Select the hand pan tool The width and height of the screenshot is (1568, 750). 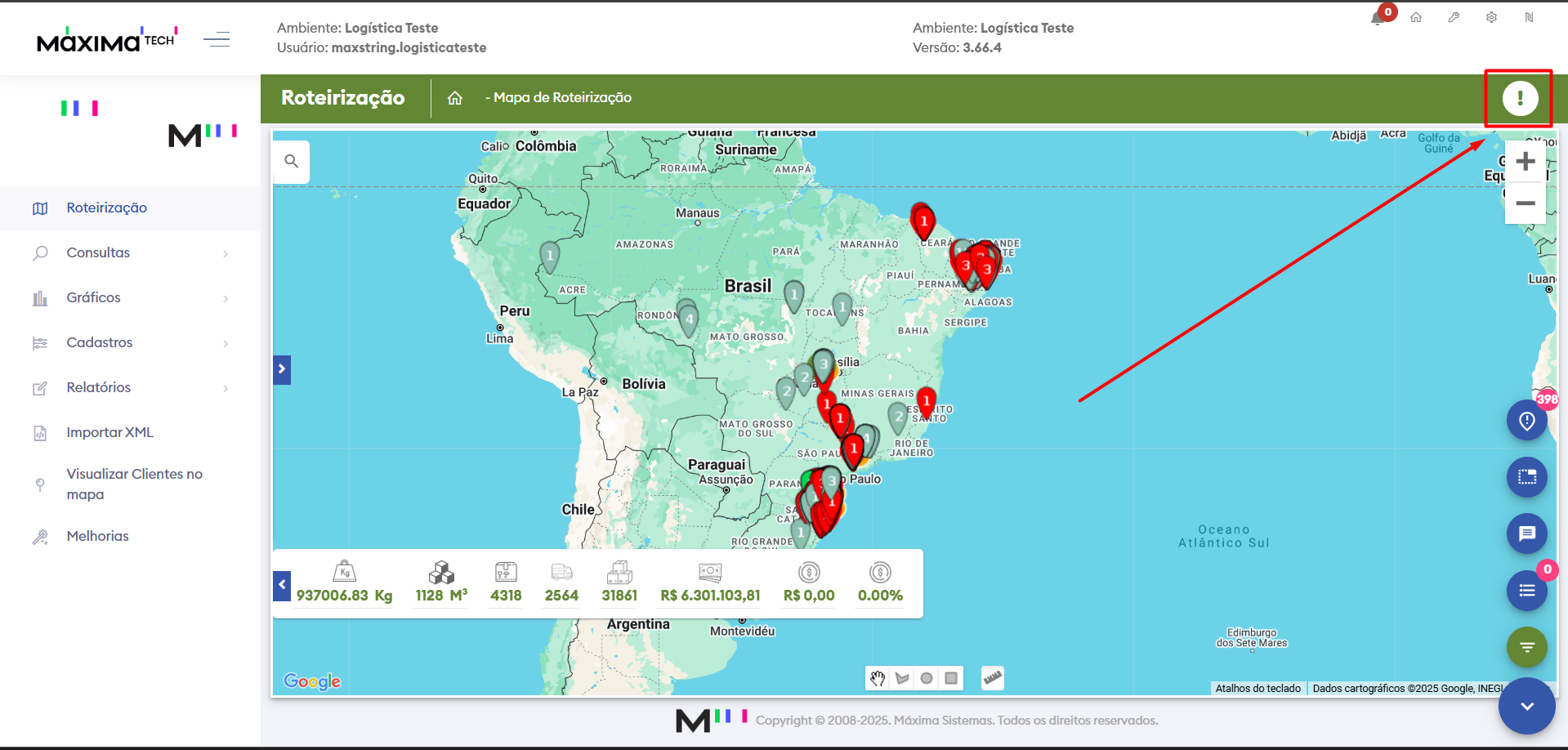[878, 678]
